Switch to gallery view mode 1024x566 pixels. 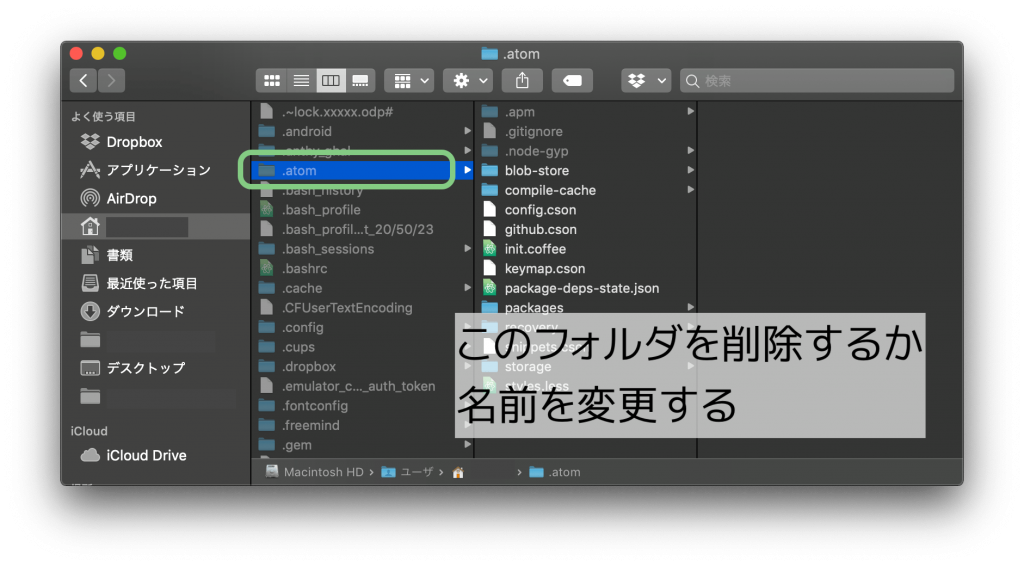[x=360, y=80]
